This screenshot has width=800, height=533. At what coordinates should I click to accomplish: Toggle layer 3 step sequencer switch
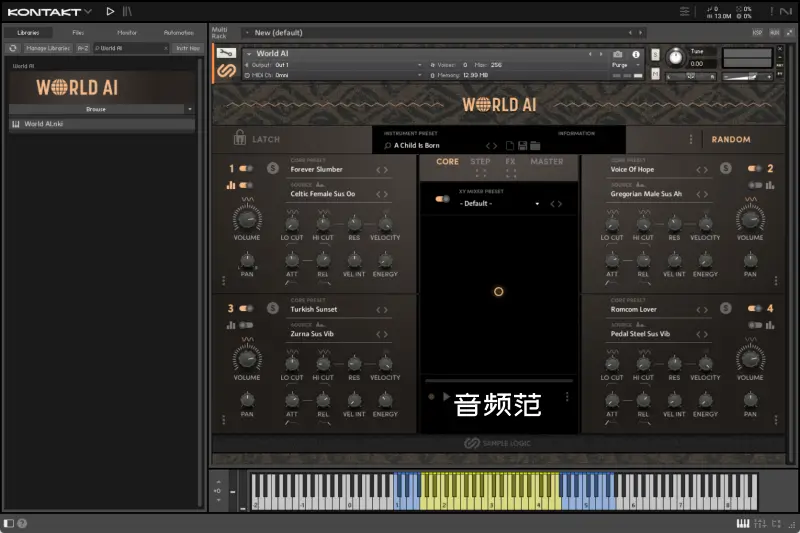(246, 325)
